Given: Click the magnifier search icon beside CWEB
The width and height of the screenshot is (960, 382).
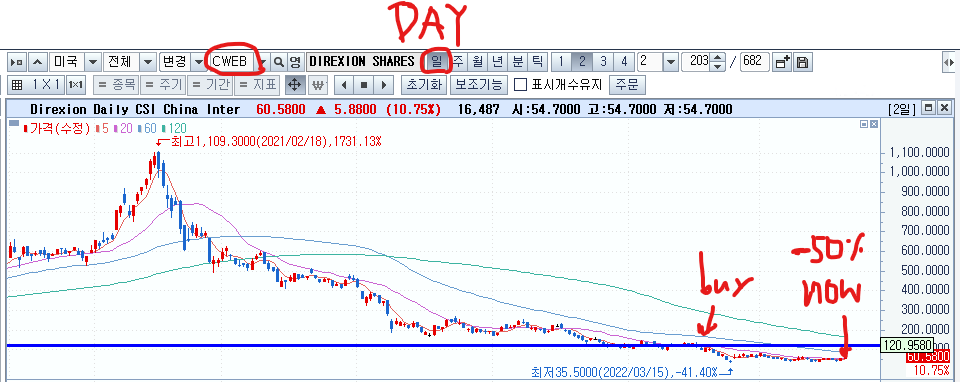Looking at the screenshot, I should click(279, 61).
